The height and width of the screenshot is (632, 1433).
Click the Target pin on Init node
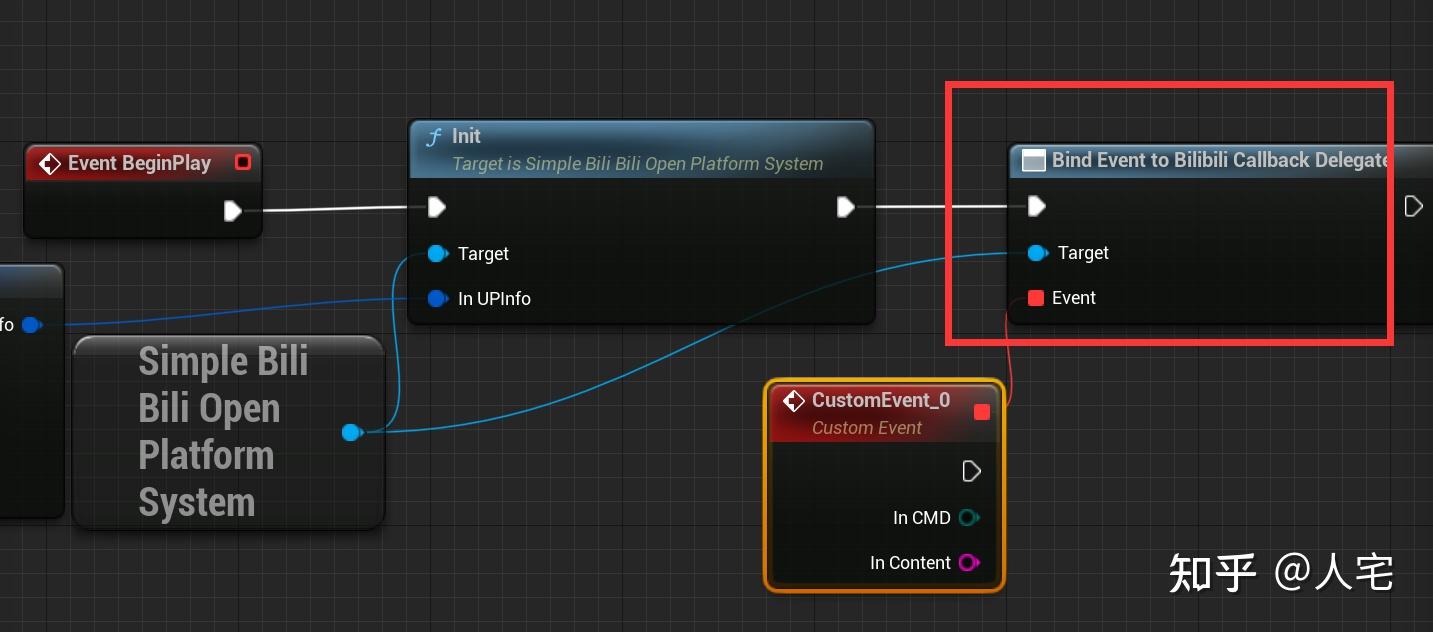click(x=437, y=254)
